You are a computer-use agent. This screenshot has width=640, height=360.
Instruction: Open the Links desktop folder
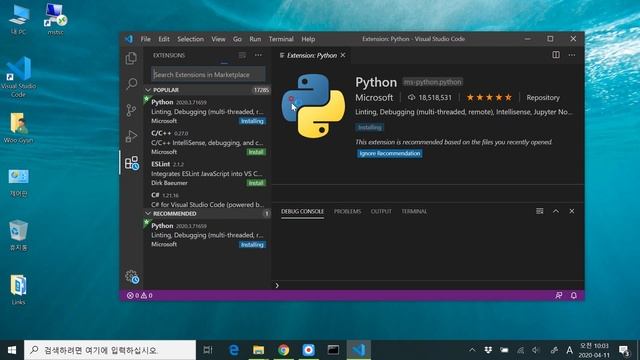(18, 290)
